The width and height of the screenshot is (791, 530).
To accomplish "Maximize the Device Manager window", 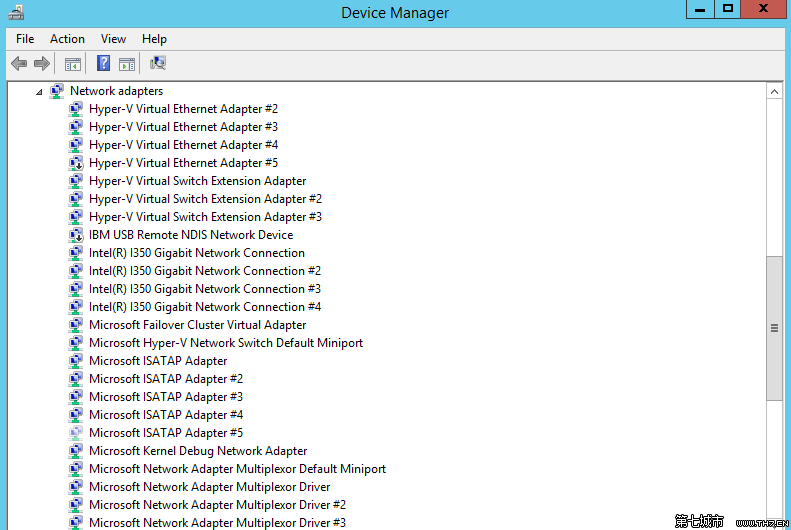I will (727, 9).
